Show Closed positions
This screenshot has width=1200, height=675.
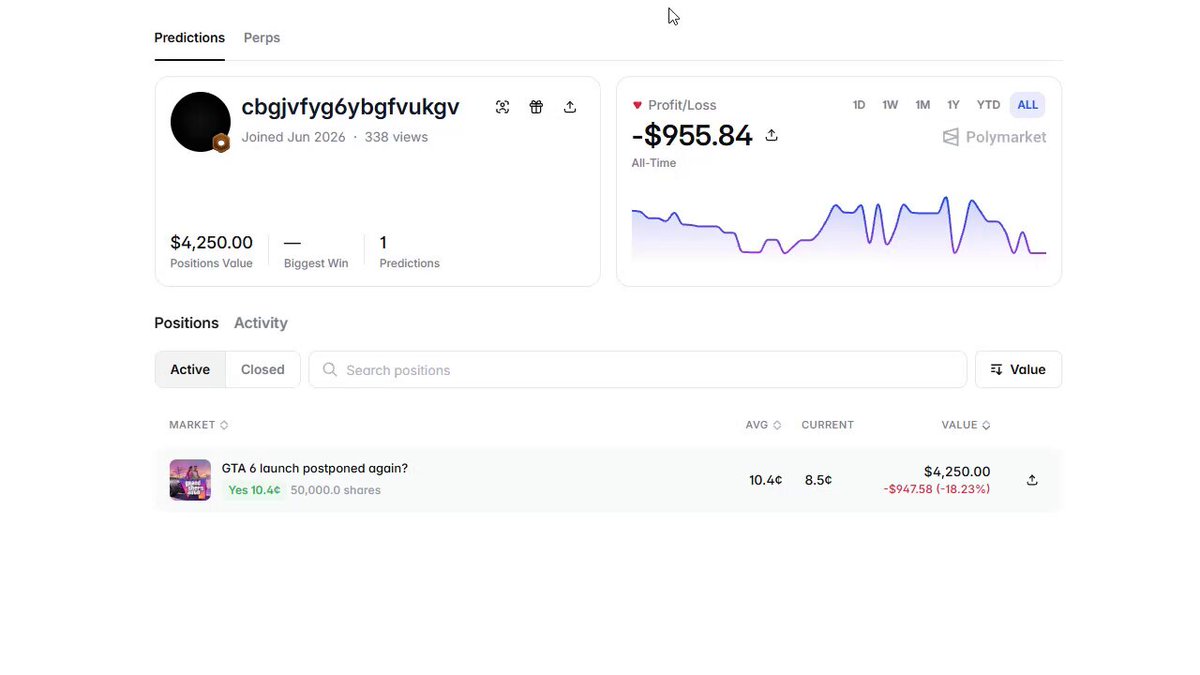(263, 370)
